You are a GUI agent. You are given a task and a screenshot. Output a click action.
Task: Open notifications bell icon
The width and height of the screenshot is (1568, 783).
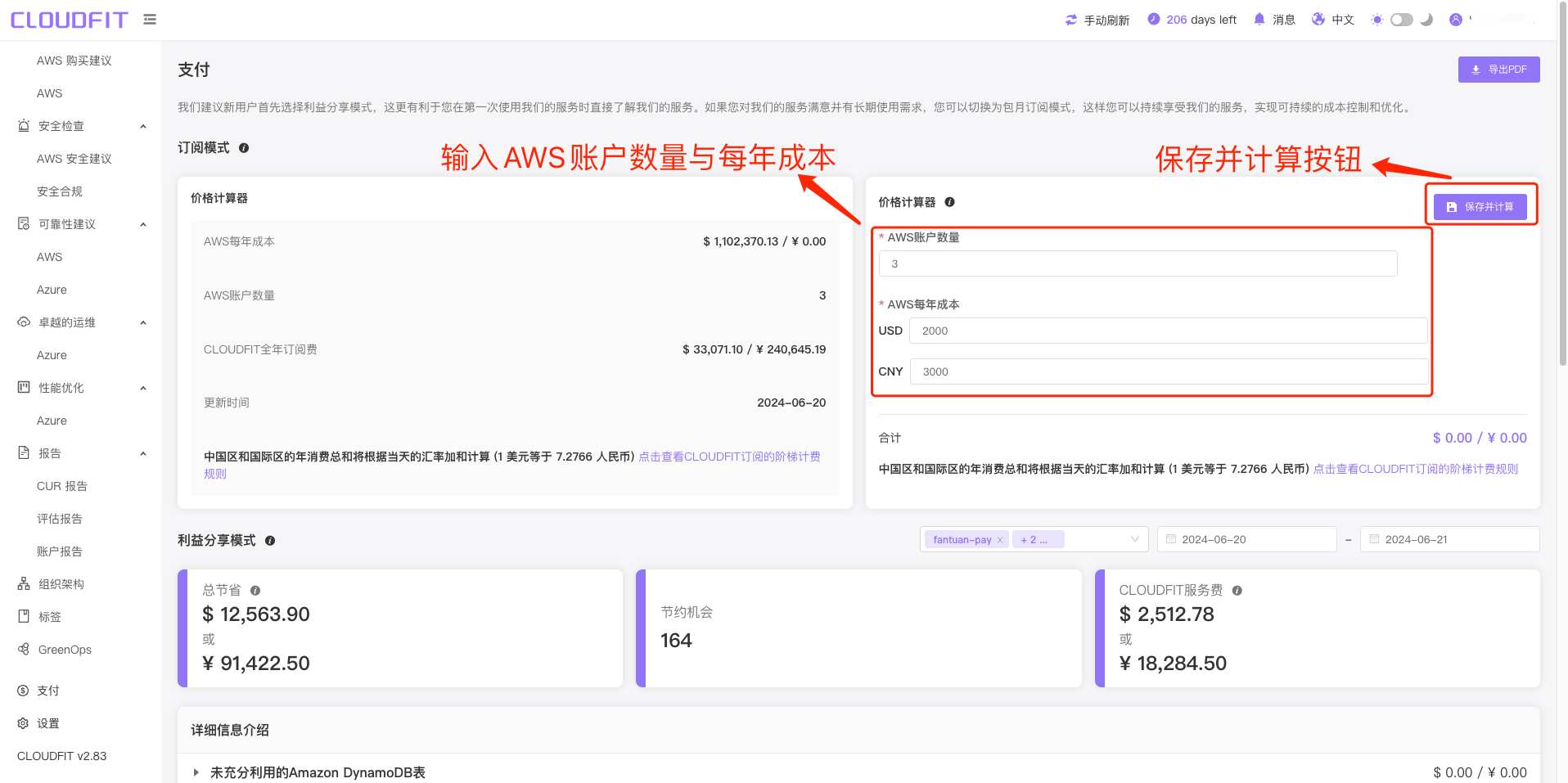(x=1259, y=19)
